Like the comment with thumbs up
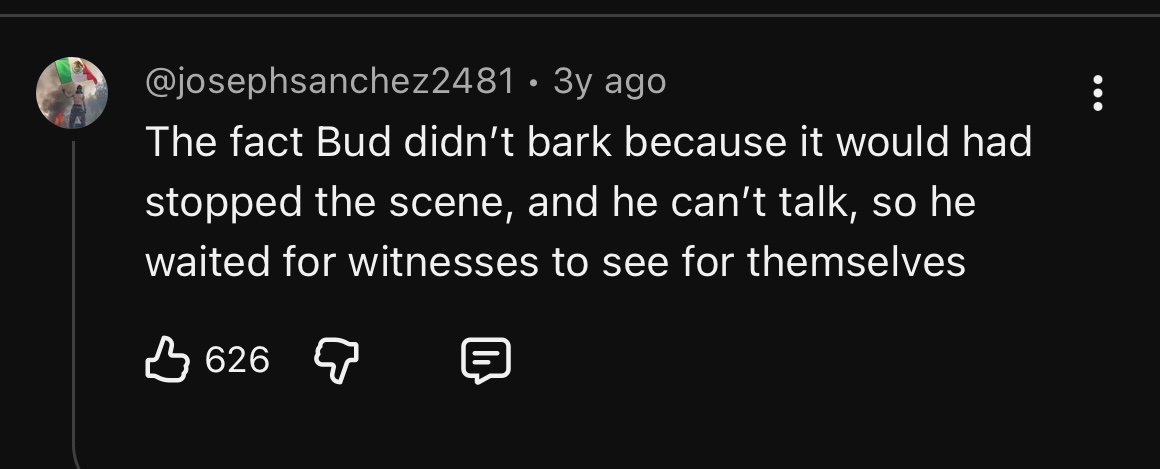The image size is (1160, 469). pyautogui.click(x=168, y=359)
